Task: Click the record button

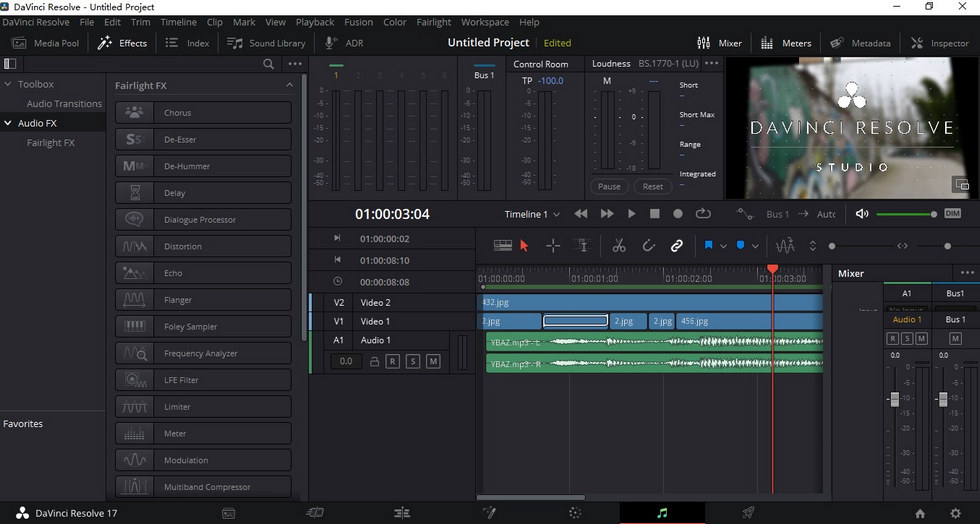Action: click(678, 214)
